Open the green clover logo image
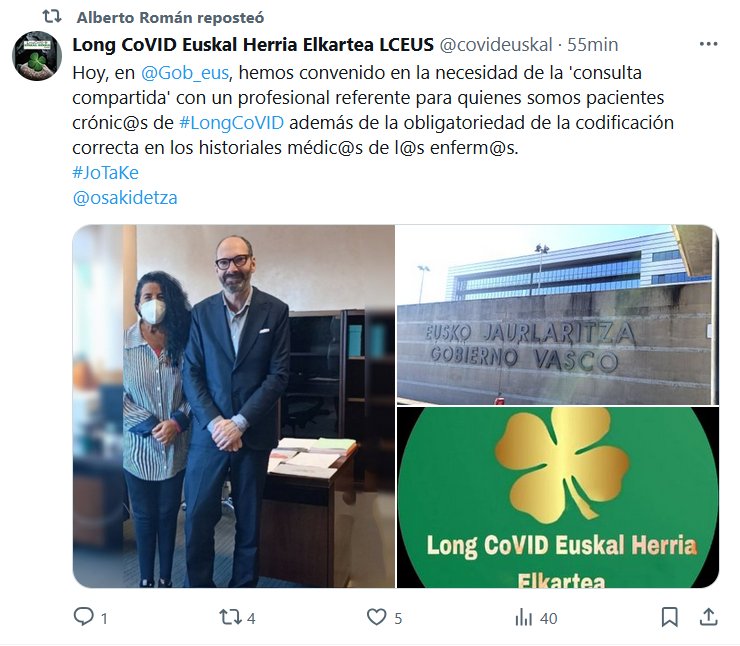 (558, 497)
